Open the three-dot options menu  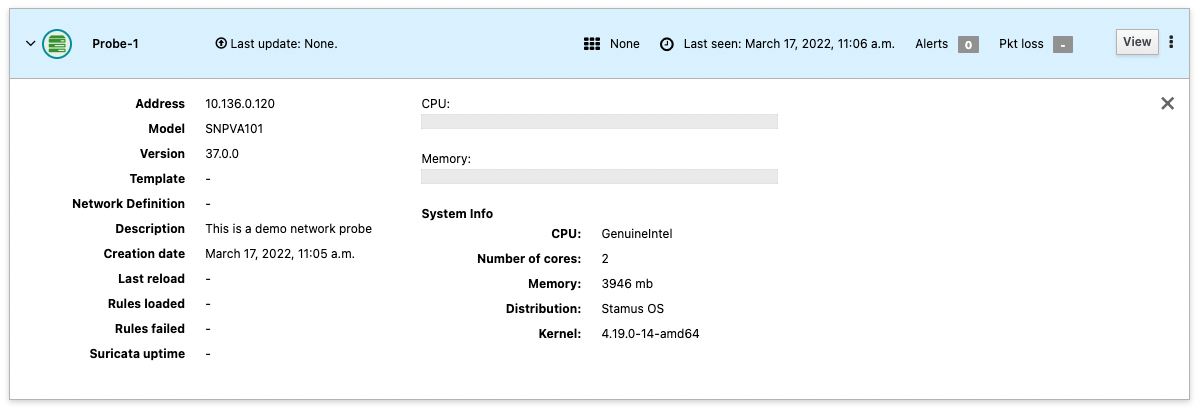(x=1171, y=42)
